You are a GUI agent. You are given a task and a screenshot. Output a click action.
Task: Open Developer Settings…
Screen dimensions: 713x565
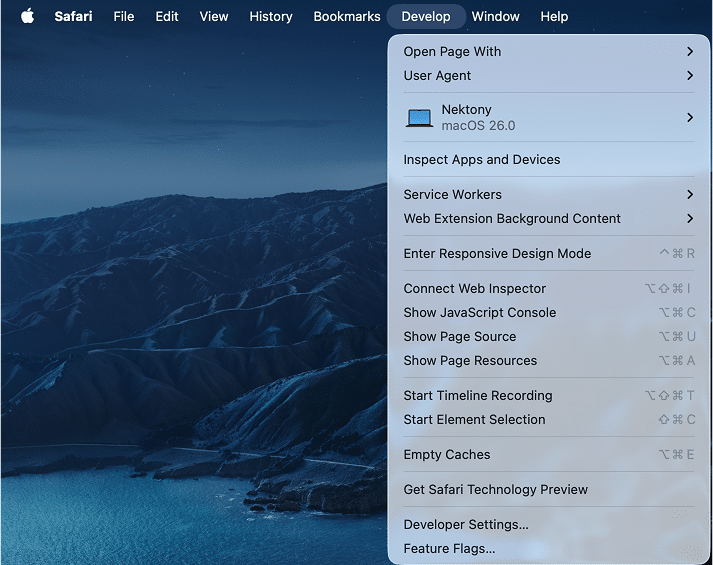(466, 524)
